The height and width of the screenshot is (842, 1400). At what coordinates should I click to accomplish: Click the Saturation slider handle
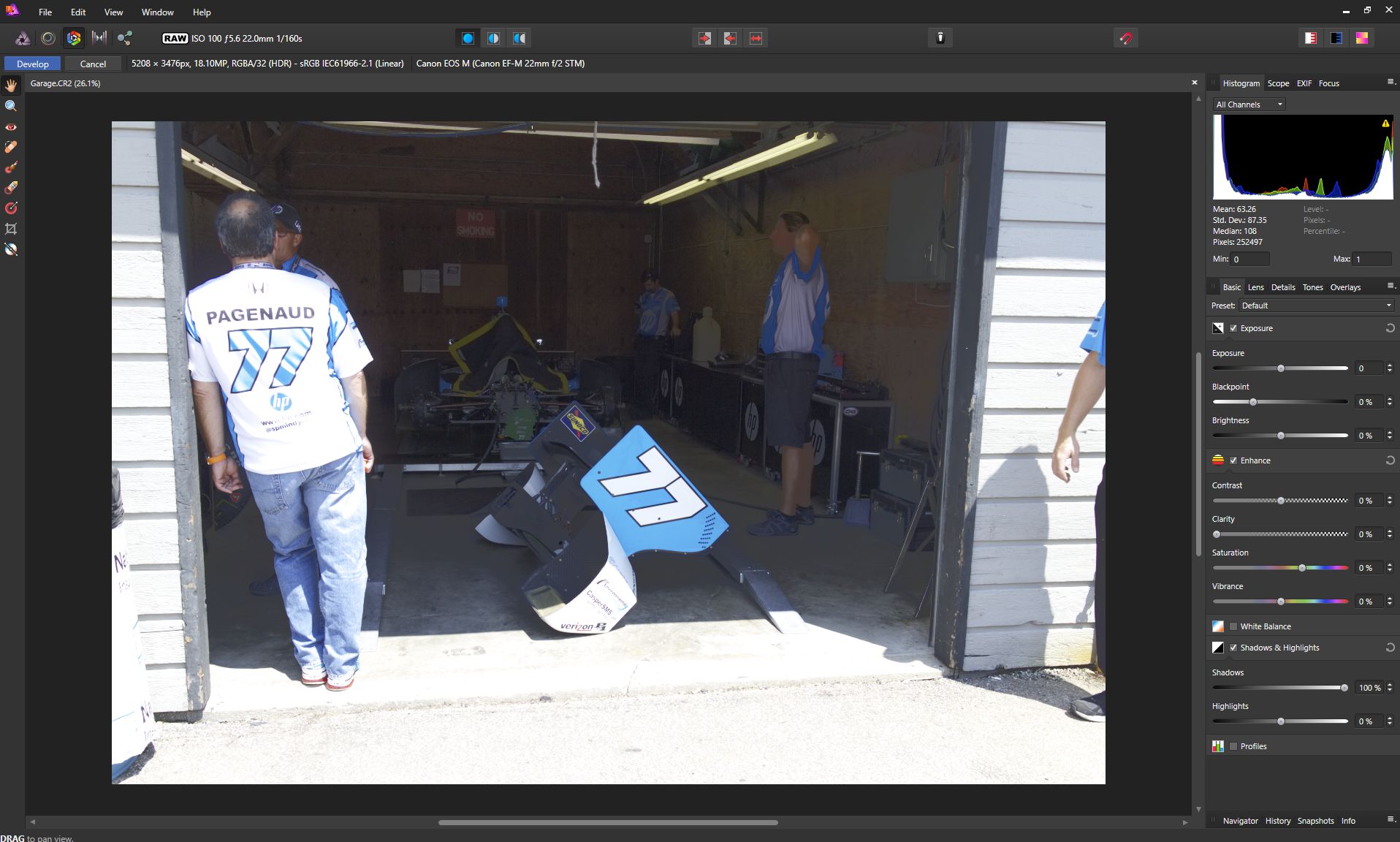(1301, 568)
